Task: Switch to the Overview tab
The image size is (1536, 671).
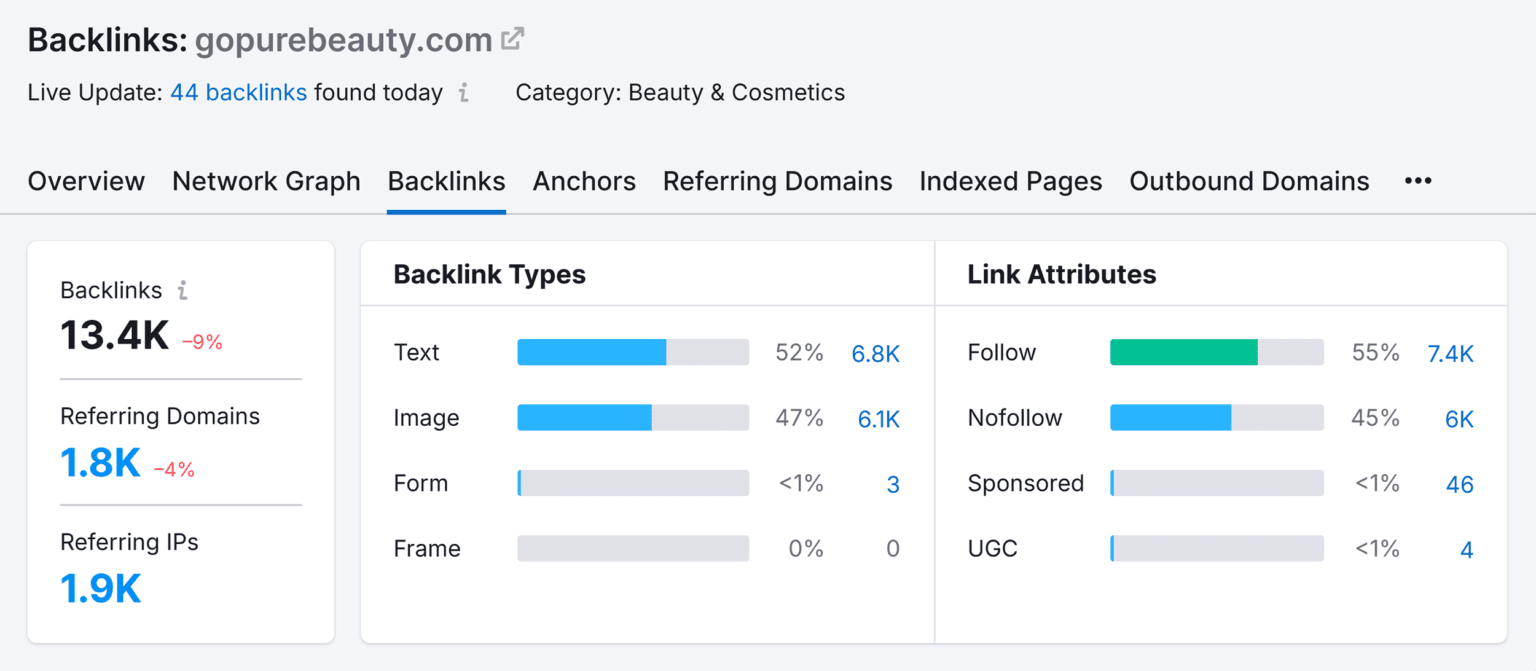Action: click(86, 181)
